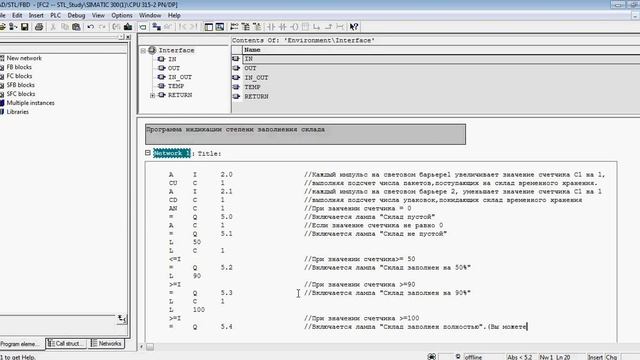Image resolution: width=640 pixels, height=360 pixels.
Task: Click the close branch icon
Action: pyautogui.click(x=329, y=27)
